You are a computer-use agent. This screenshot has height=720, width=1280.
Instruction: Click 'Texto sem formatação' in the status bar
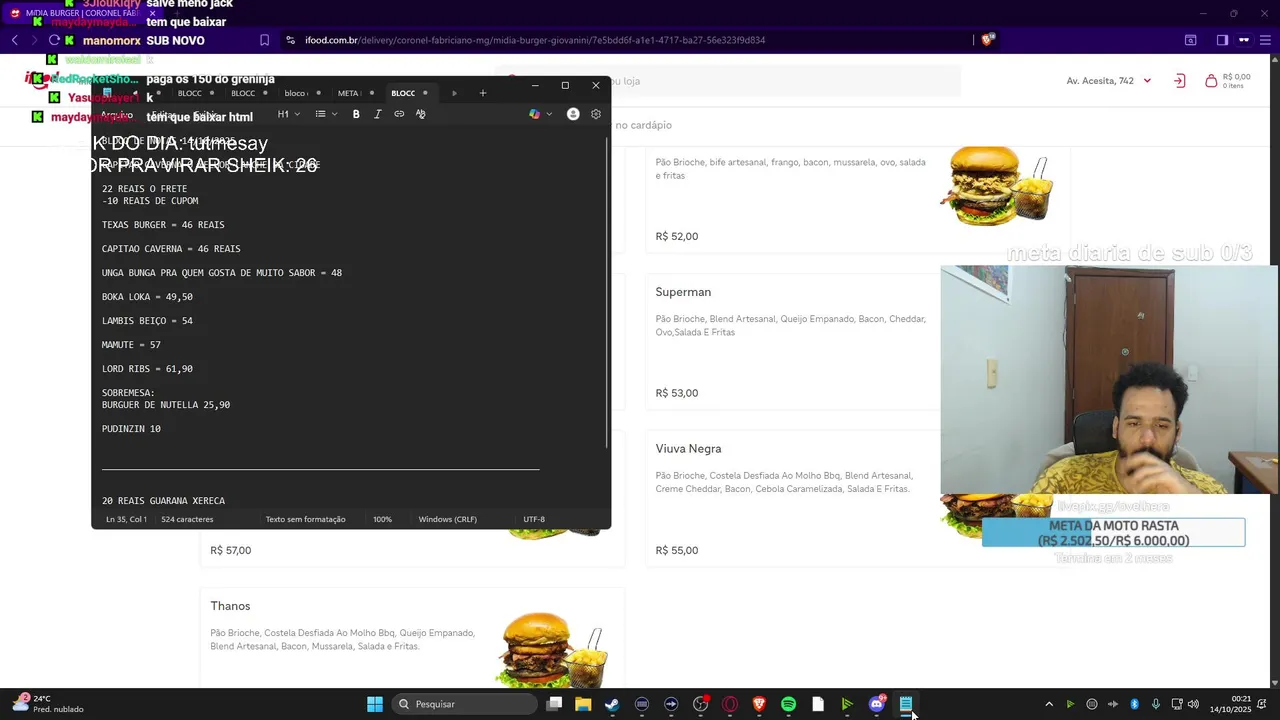(x=305, y=519)
